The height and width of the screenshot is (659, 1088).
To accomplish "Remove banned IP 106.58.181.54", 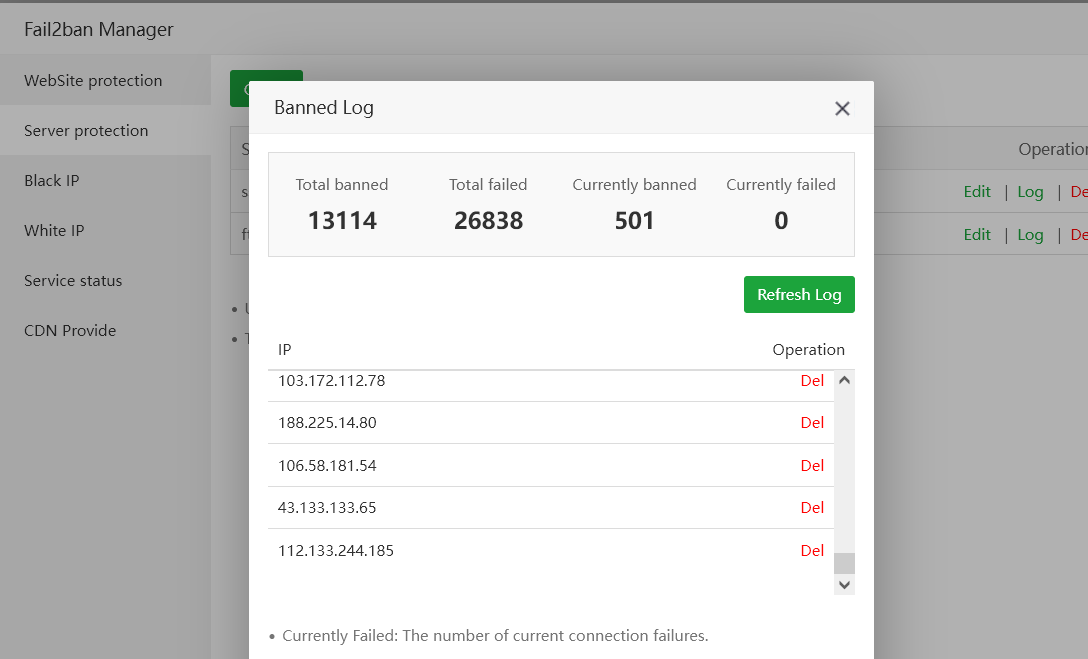I will pyautogui.click(x=812, y=466).
